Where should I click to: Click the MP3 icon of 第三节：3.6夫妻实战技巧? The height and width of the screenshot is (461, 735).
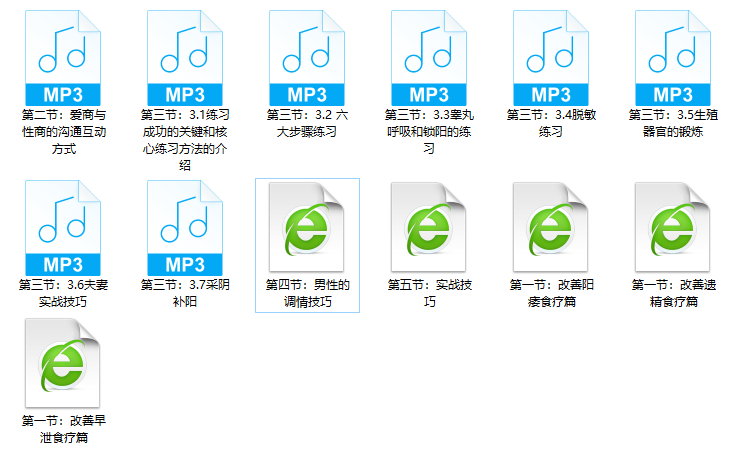tap(63, 228)
